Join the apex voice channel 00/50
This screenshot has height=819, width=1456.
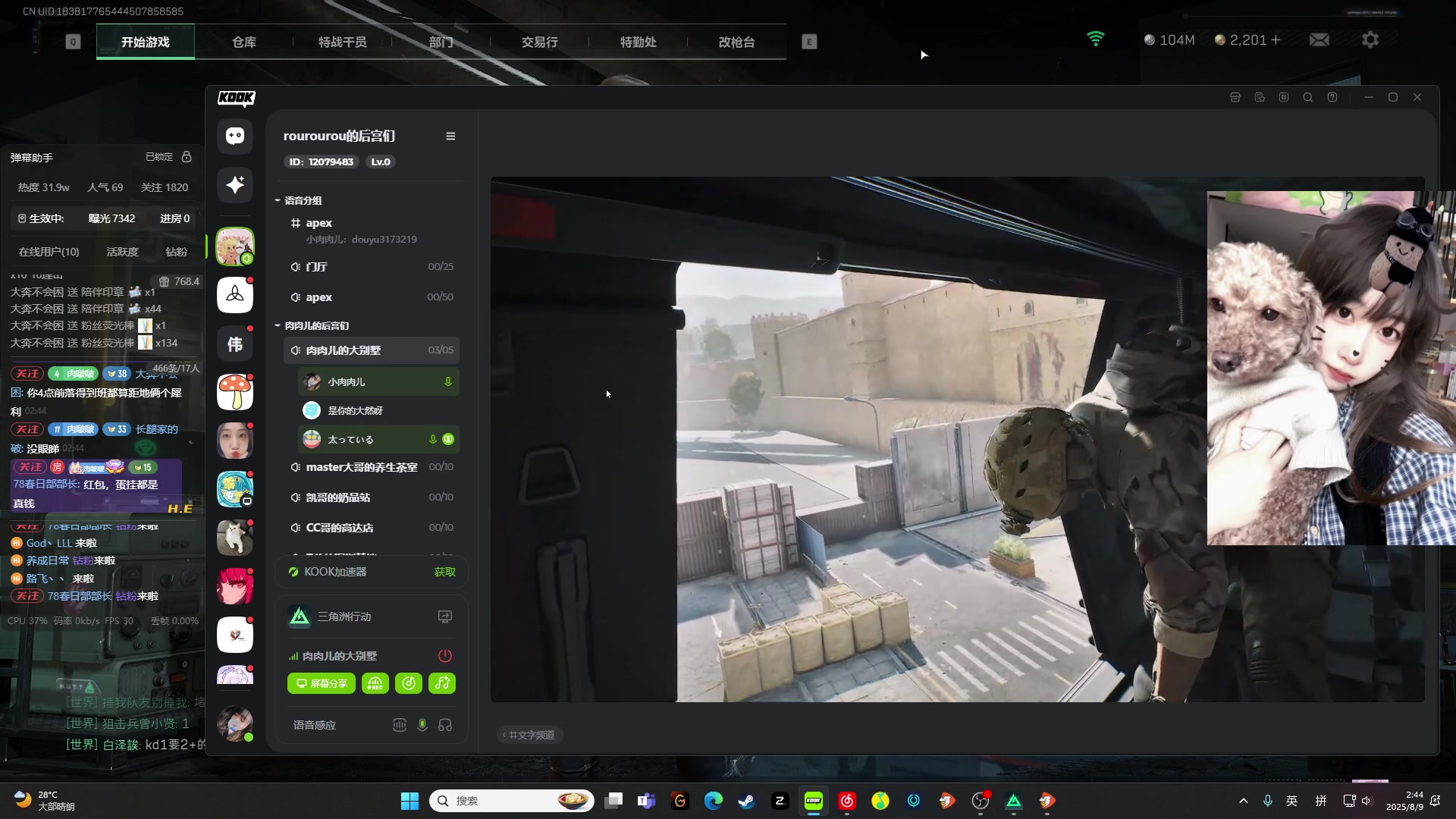(x=372, y=297)
